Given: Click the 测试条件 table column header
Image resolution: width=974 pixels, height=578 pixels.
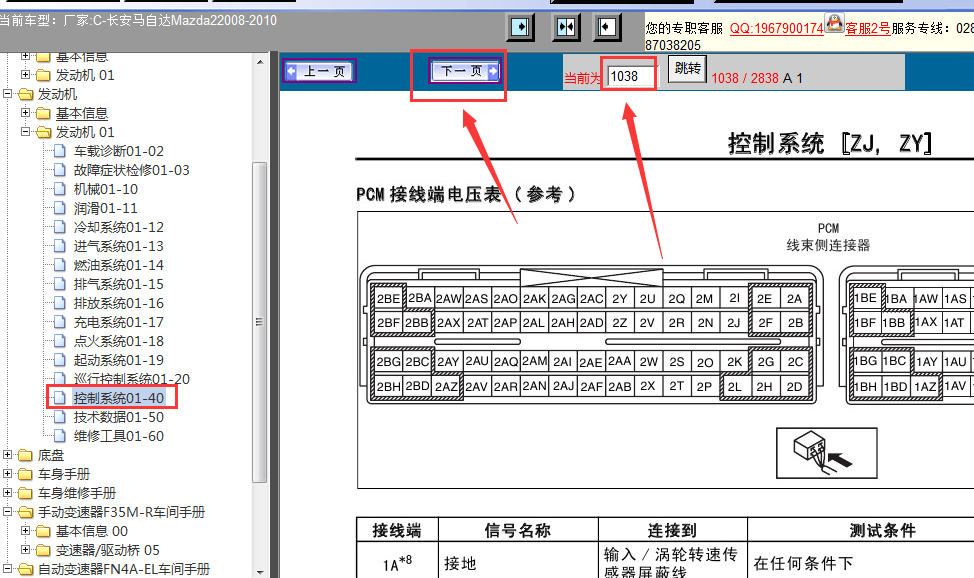Looking at the screenshot, I should 882,530.
